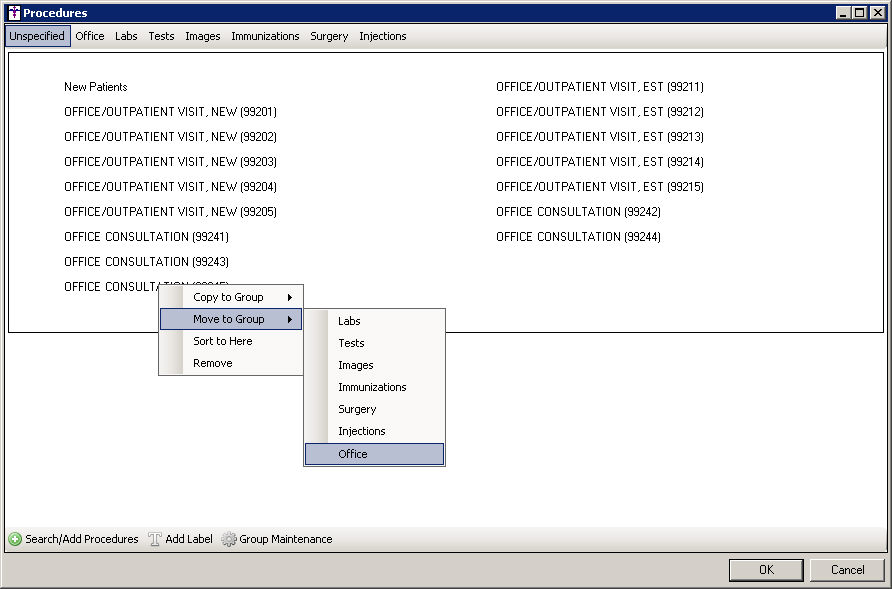Select OFFICE CONSULTATION (99244) entry
892x589 pixels.
point(578,237)
